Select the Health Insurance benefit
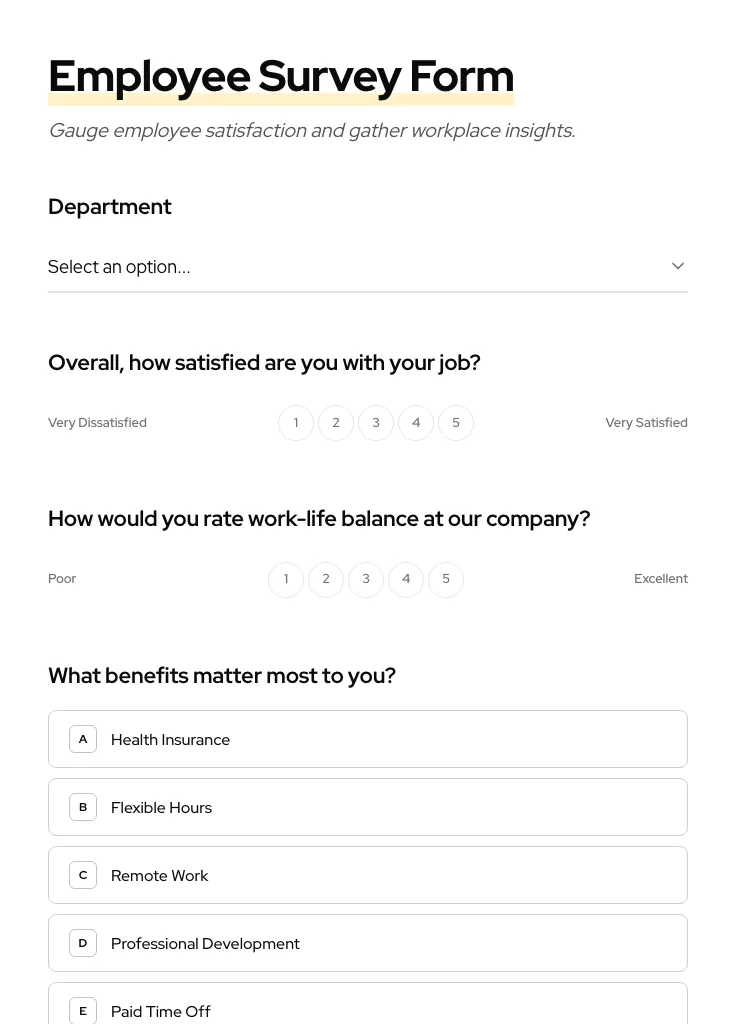The width and height of the screenshot is (736, 1024). [x=368, y=739]
